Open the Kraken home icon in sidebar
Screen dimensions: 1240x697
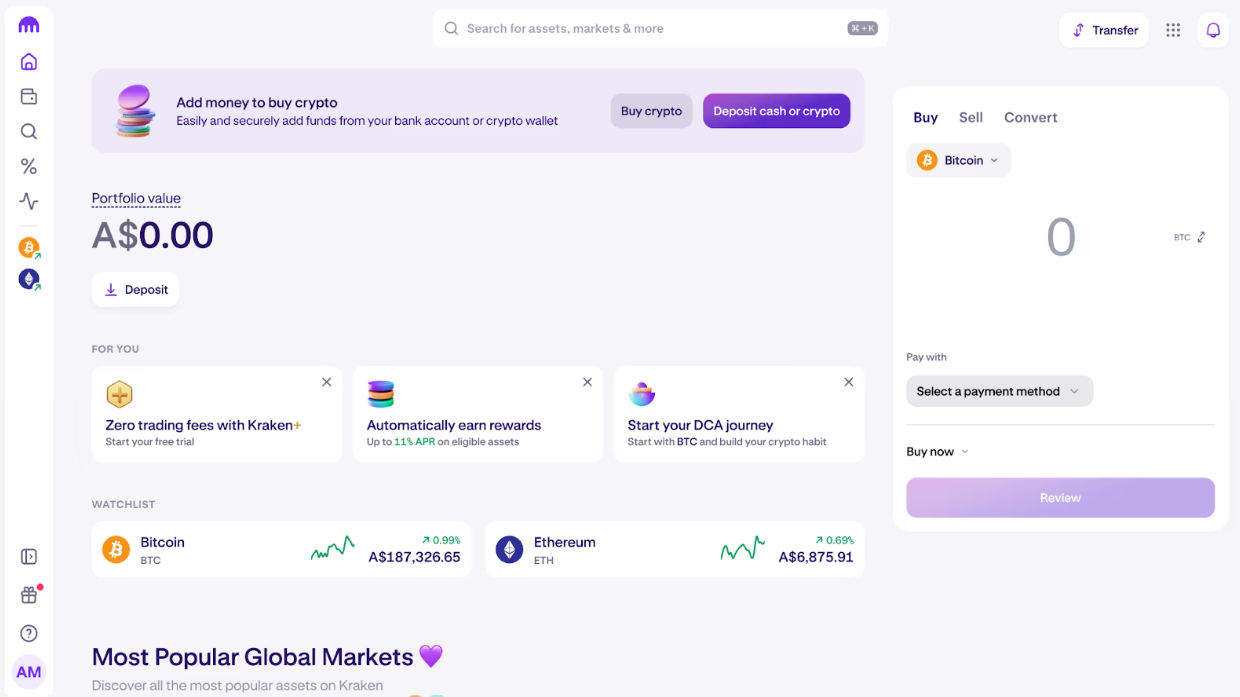click(x=28, y=61)
